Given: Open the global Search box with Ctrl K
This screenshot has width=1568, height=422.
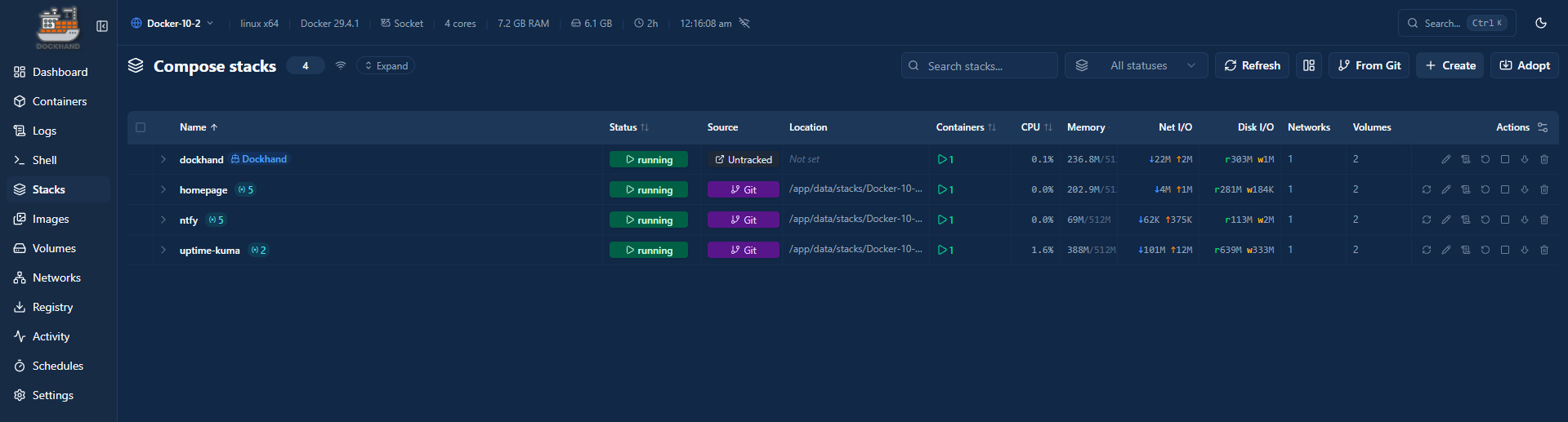Looking at the screenshot, I should point(1458,23).
